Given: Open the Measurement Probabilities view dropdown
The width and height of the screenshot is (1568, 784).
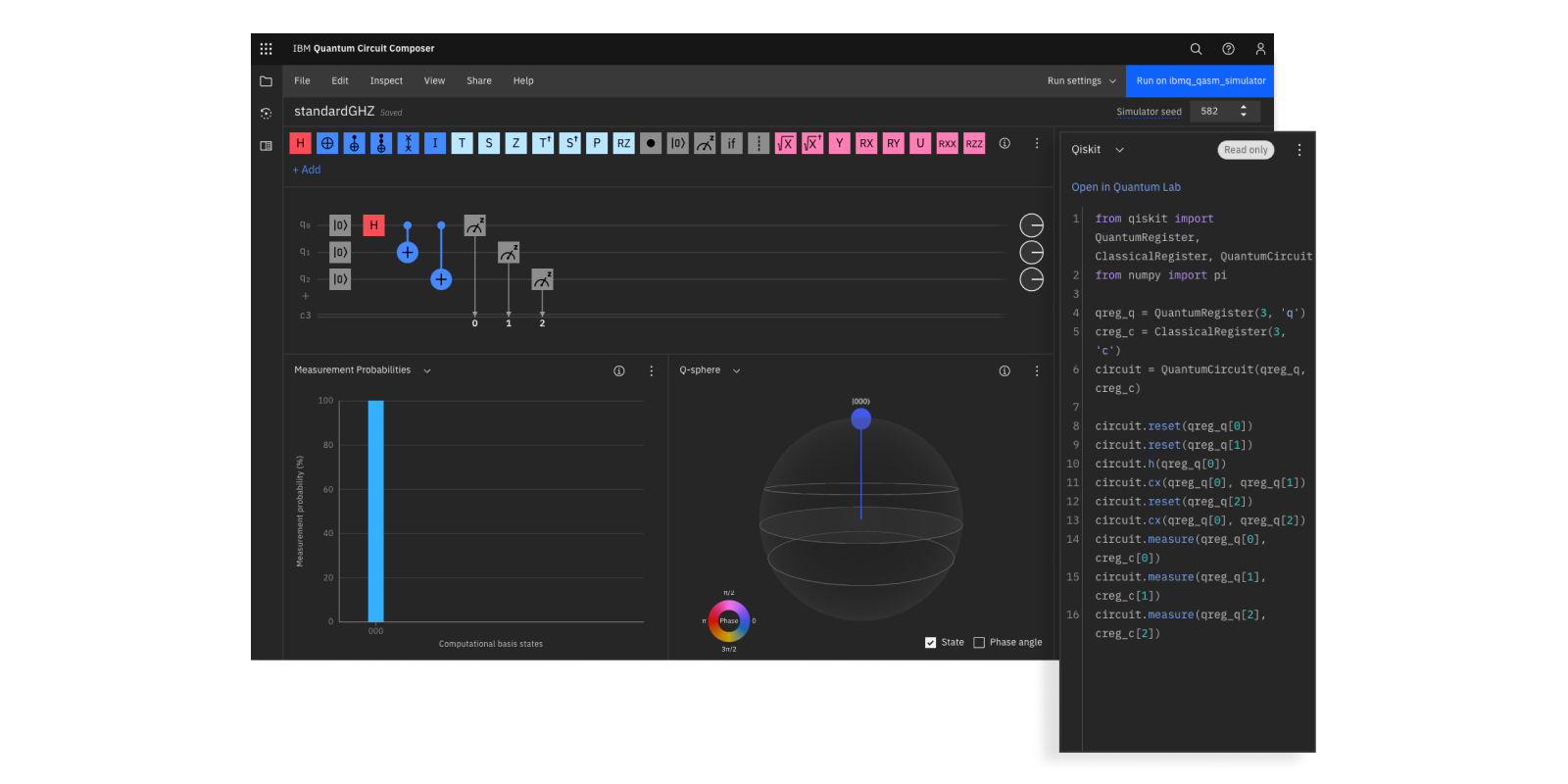Looking at the screenshot, I should [427, 370].
